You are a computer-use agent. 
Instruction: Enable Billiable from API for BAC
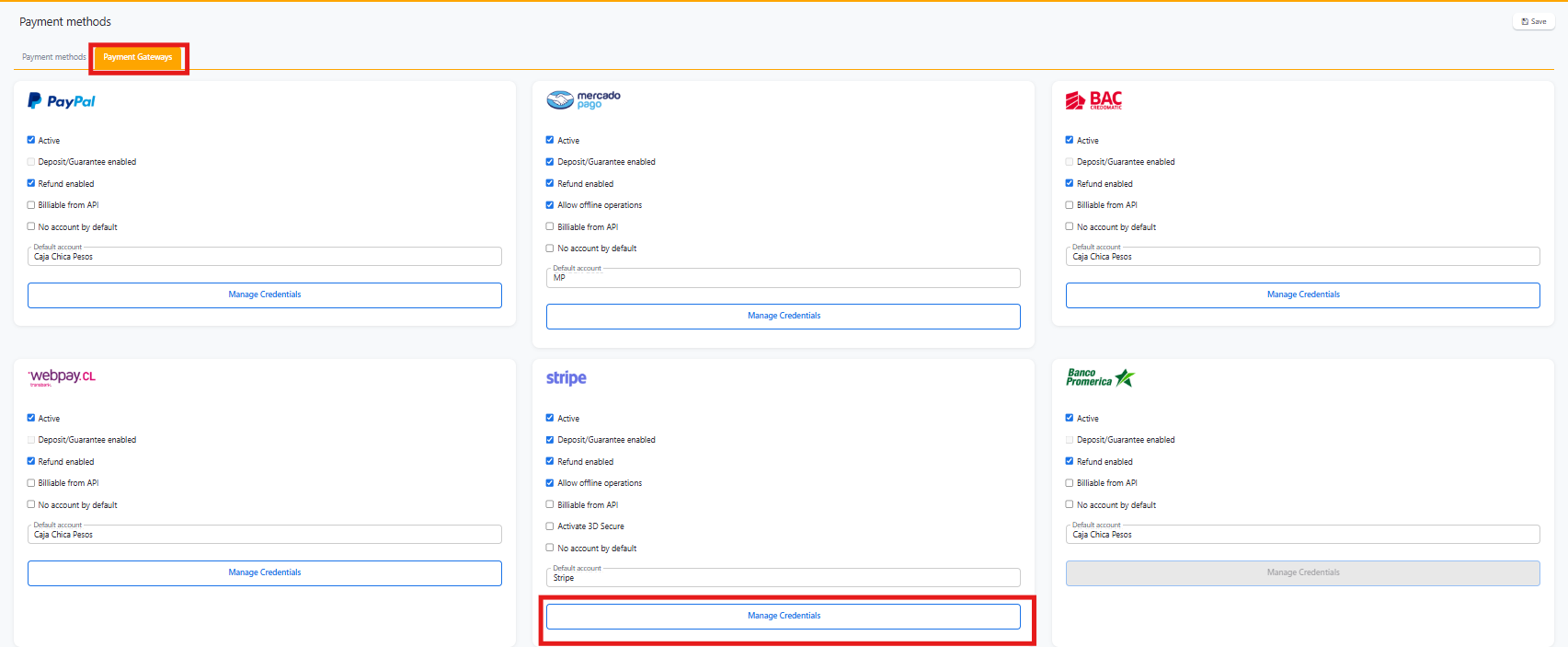(1070, 205)
